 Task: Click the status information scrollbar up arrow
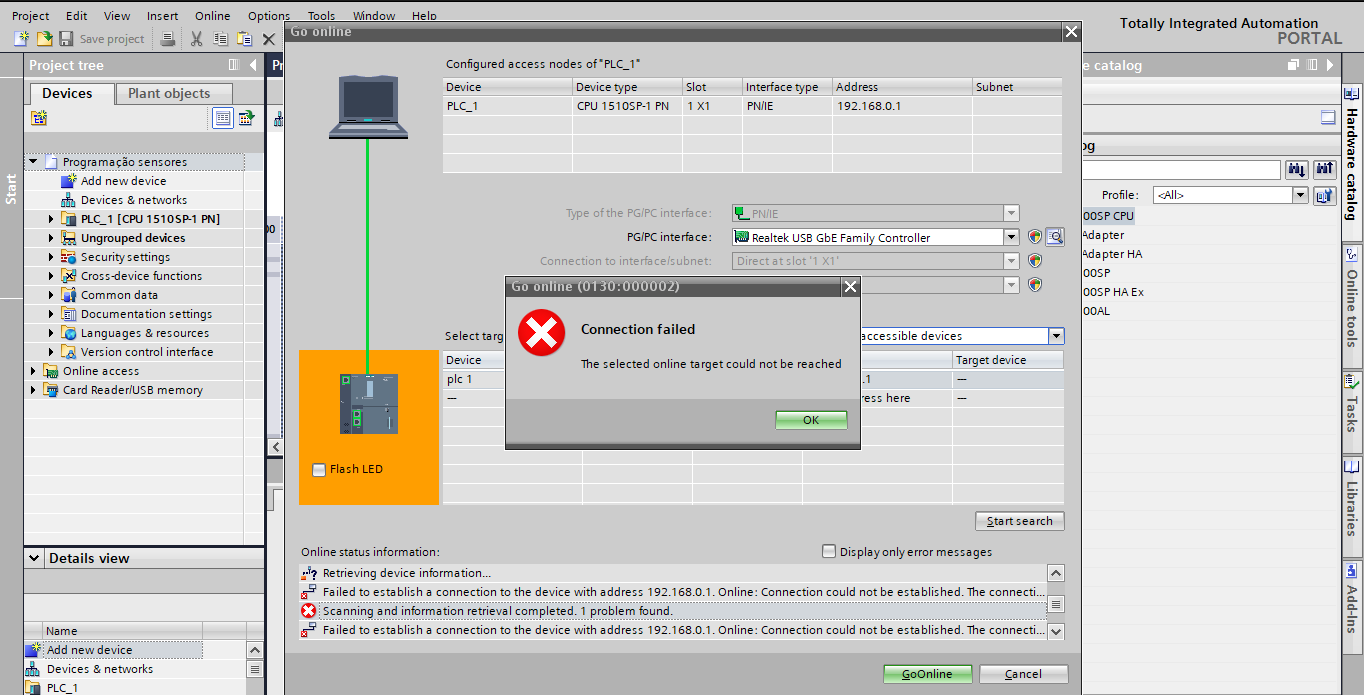[x=1056, y=573]
